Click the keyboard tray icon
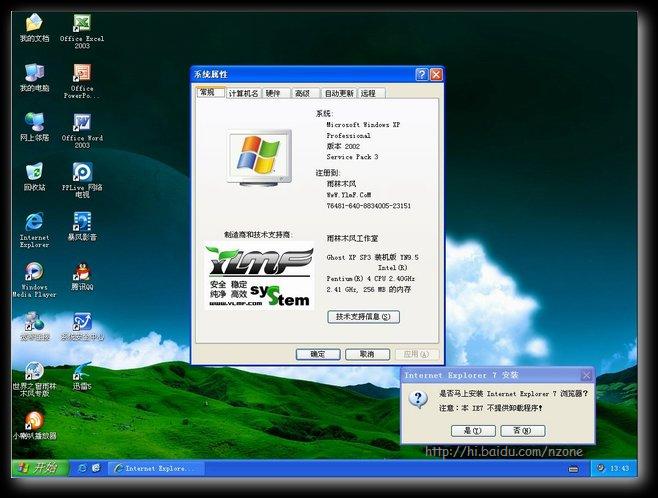The height and width of the screenshot is (498, 658). coord(574,469)
